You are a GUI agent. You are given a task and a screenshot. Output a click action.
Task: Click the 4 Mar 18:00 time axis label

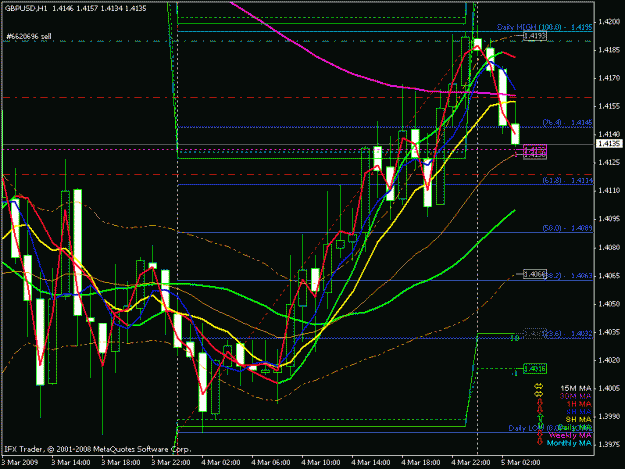421,462
